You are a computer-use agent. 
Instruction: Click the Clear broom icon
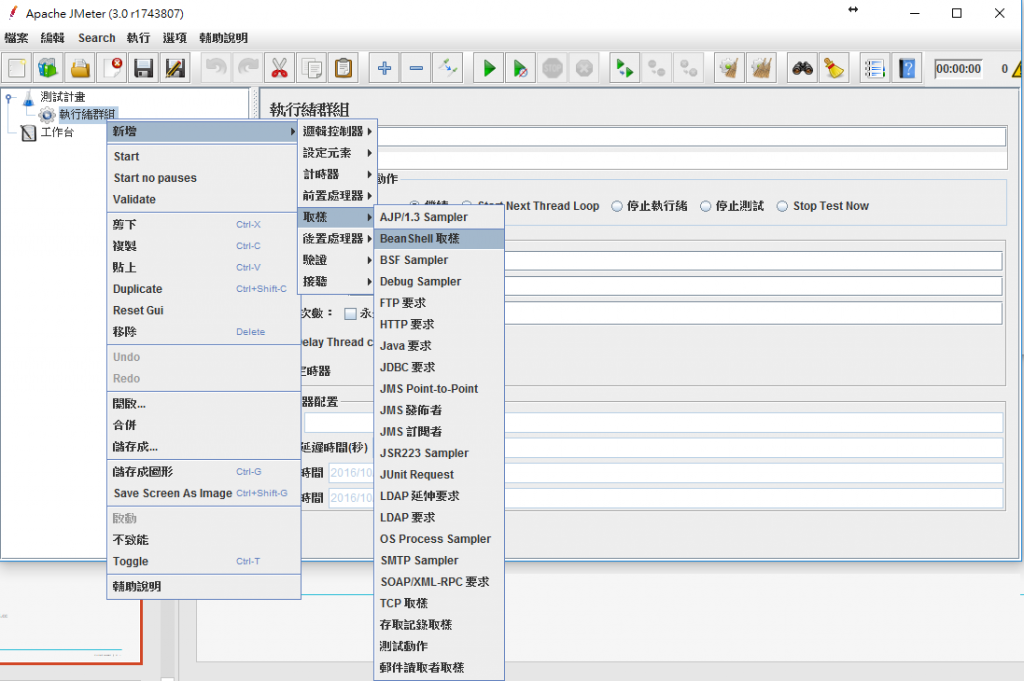[729, 69]
